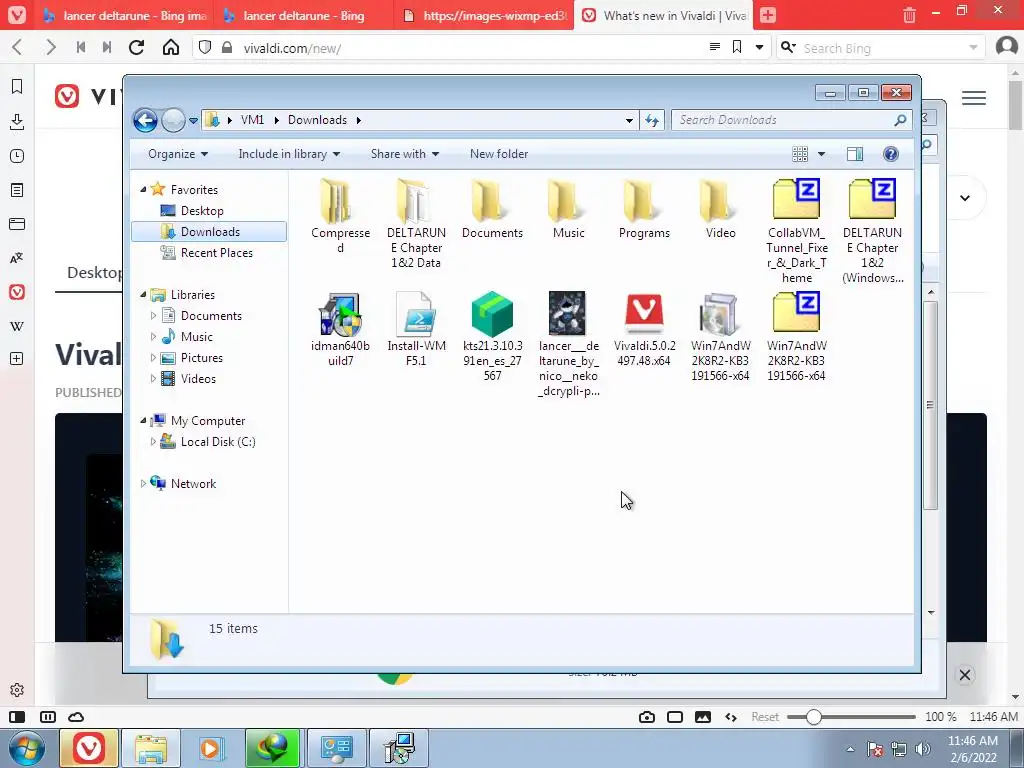Open Vivaldi bookmarks panel
Image resolution: width=1024 pixels, height=768 pixels.
pyautogui.click(x=17, y=87)
